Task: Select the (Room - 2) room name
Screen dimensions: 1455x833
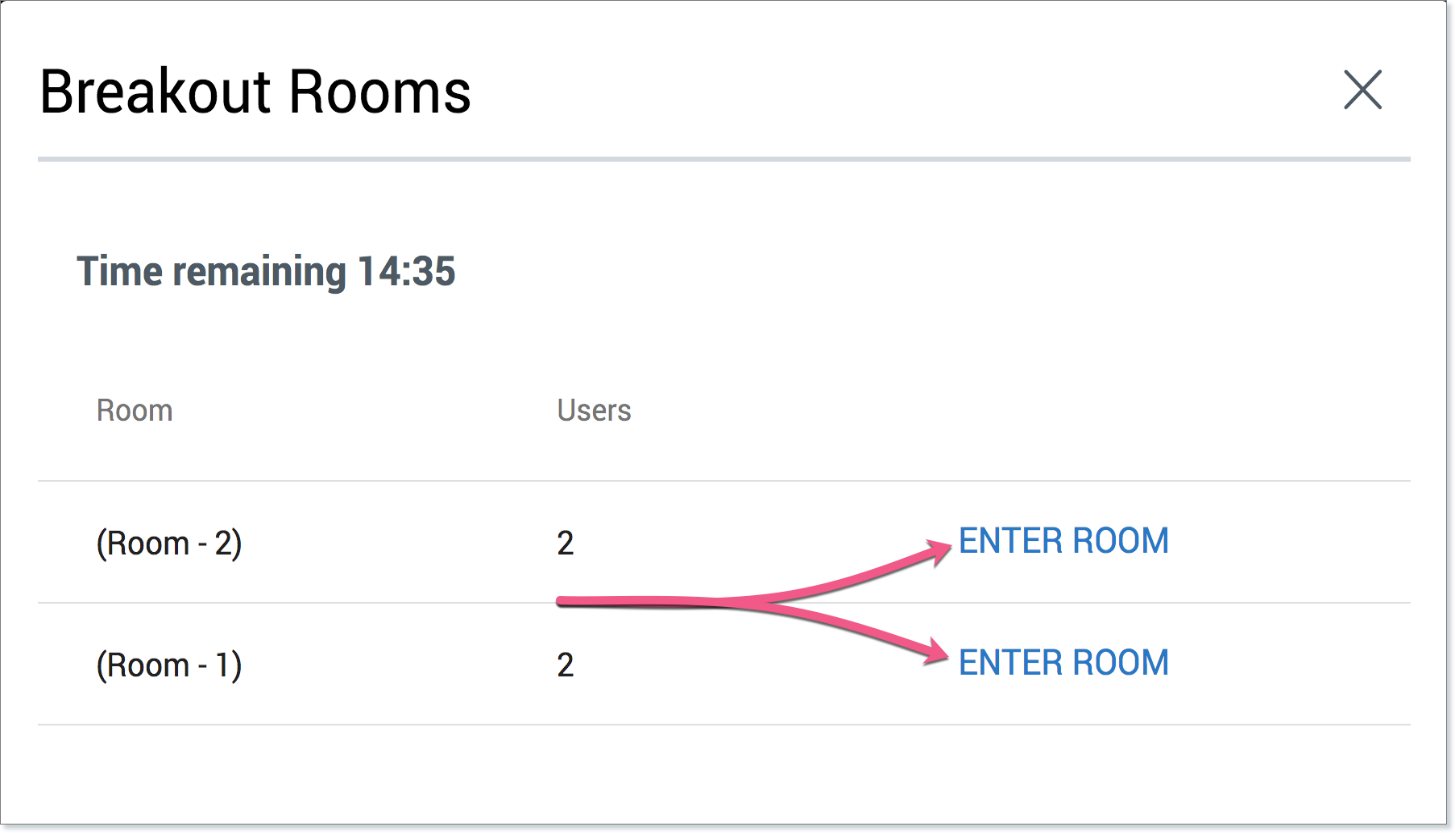Action: coord(169,543)
